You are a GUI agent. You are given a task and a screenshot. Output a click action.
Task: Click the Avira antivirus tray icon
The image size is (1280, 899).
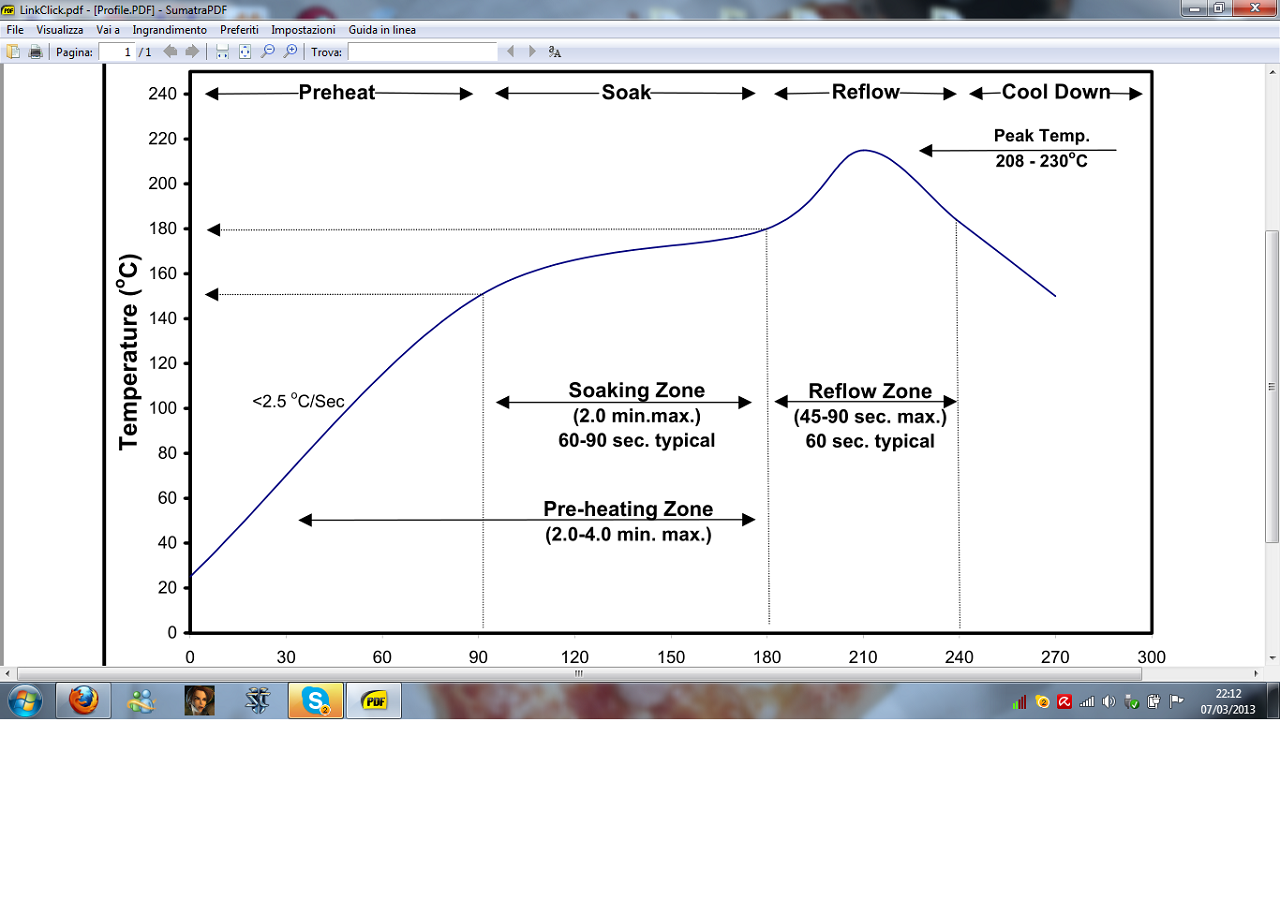point(1065,702)
